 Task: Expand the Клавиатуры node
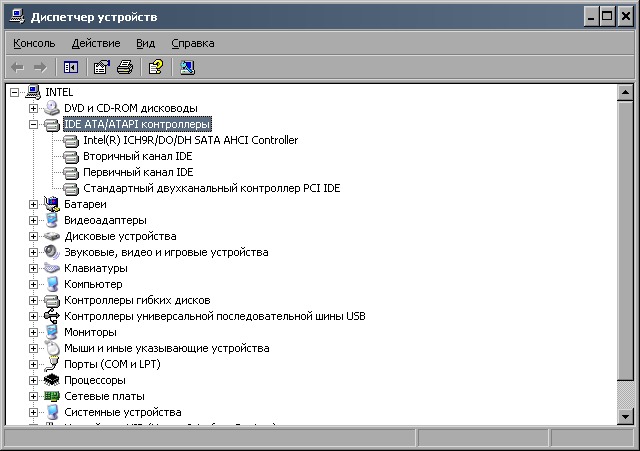(x=33, y=268)
